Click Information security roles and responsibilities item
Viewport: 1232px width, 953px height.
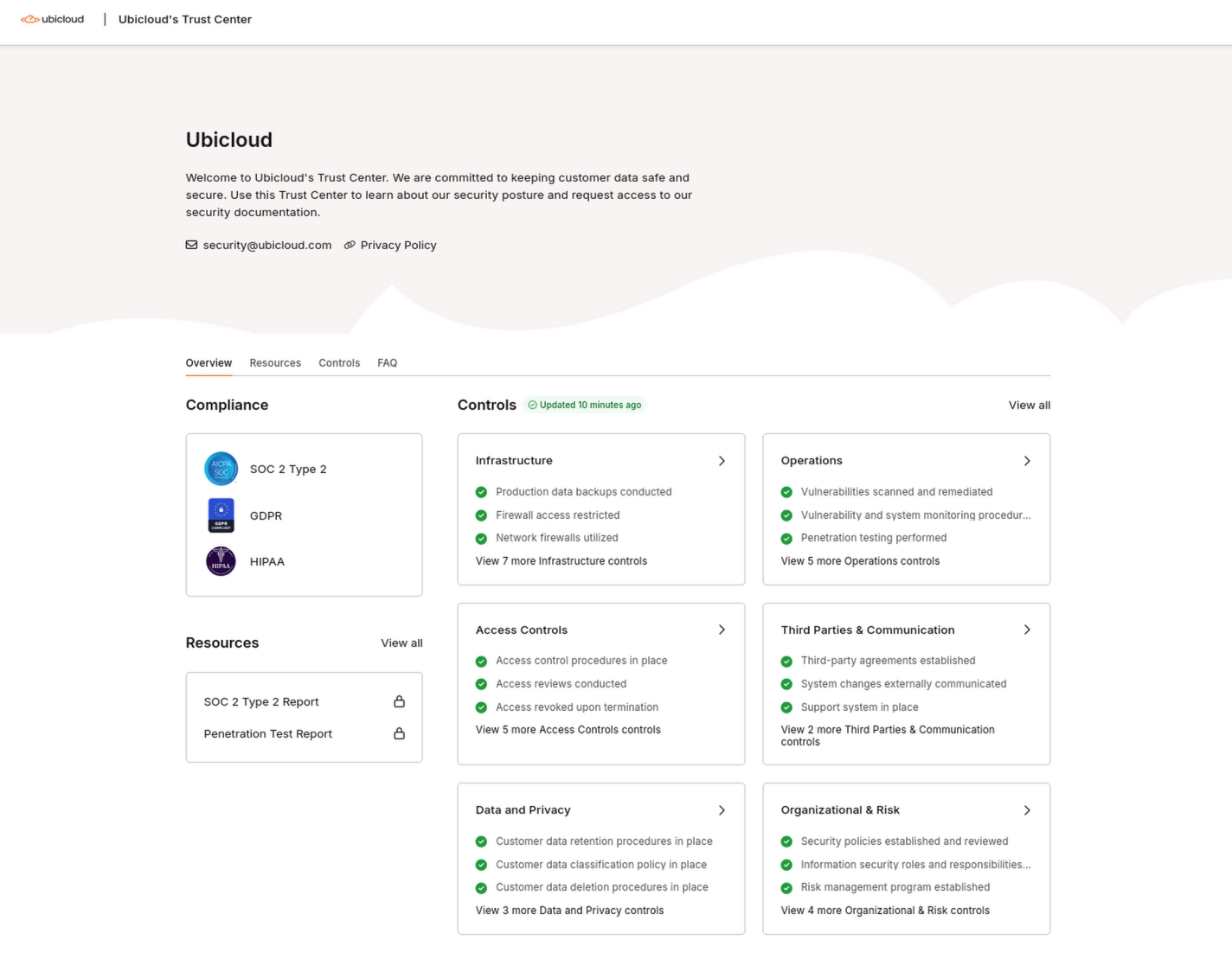click(916, 865)
